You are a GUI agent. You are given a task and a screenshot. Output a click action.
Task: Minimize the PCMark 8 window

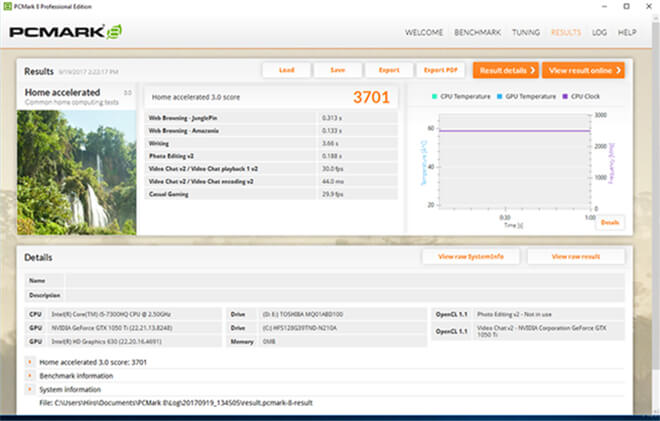point(604,6)
